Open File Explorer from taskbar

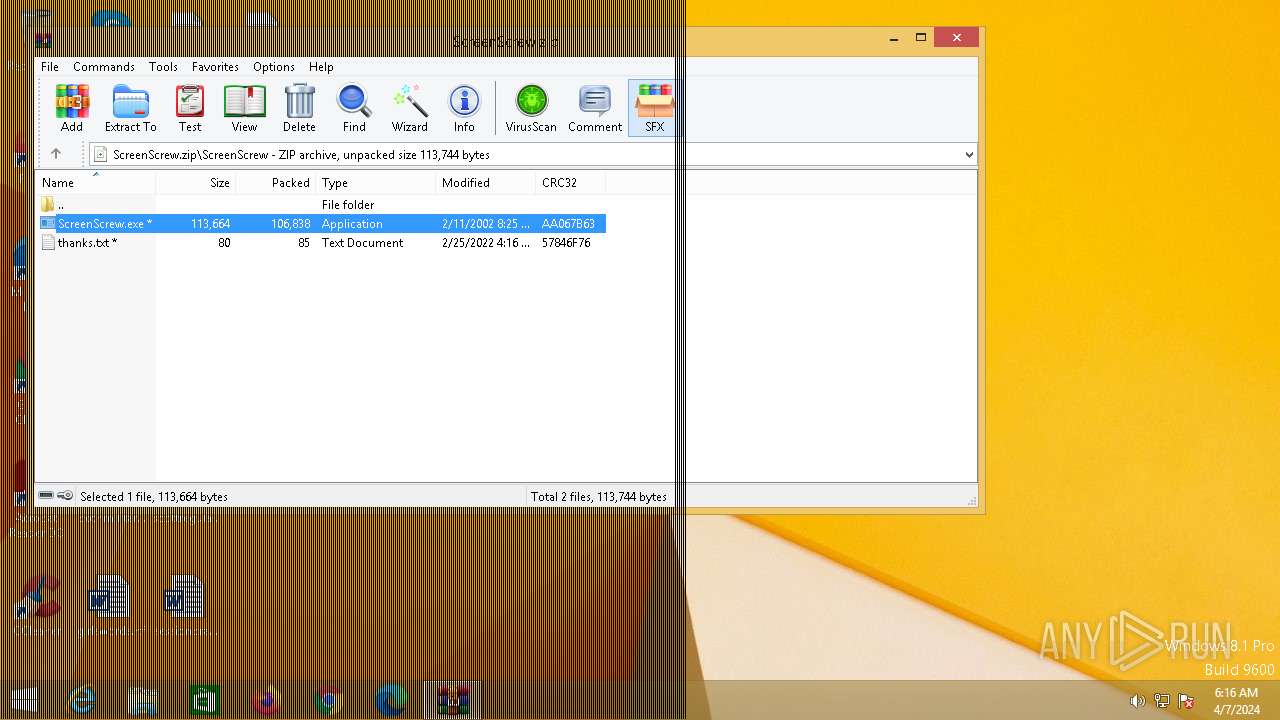(143, 701)
